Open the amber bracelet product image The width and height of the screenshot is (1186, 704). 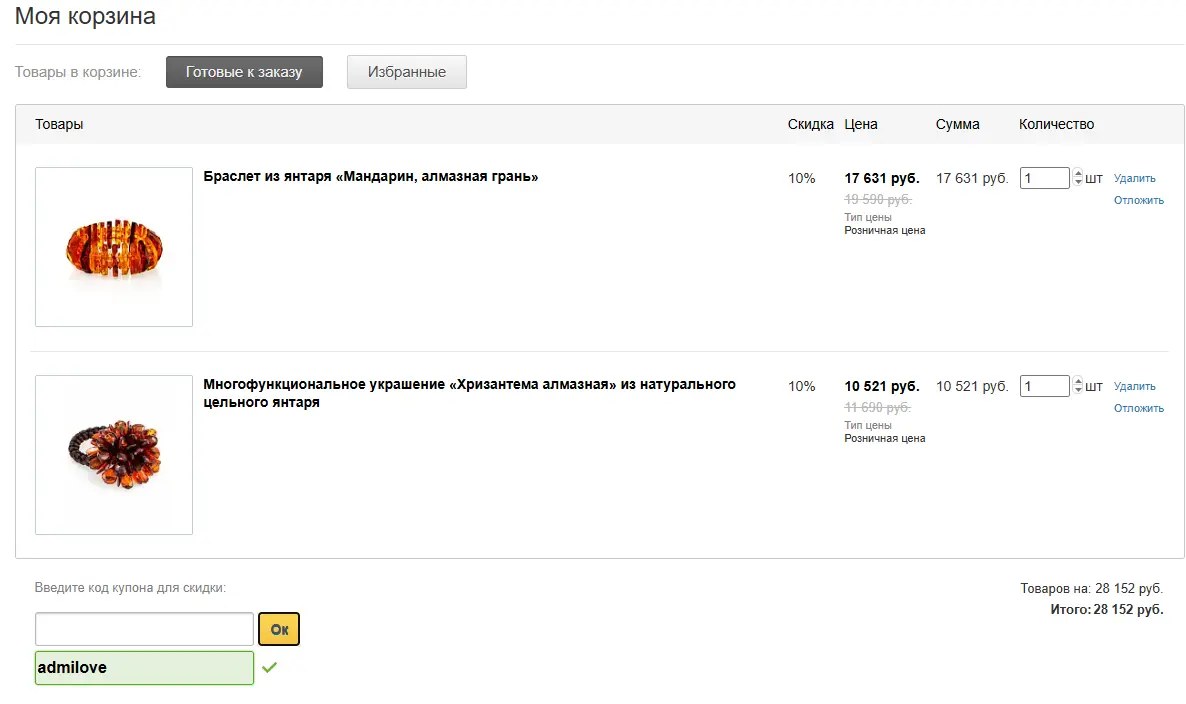pos(114,247)
